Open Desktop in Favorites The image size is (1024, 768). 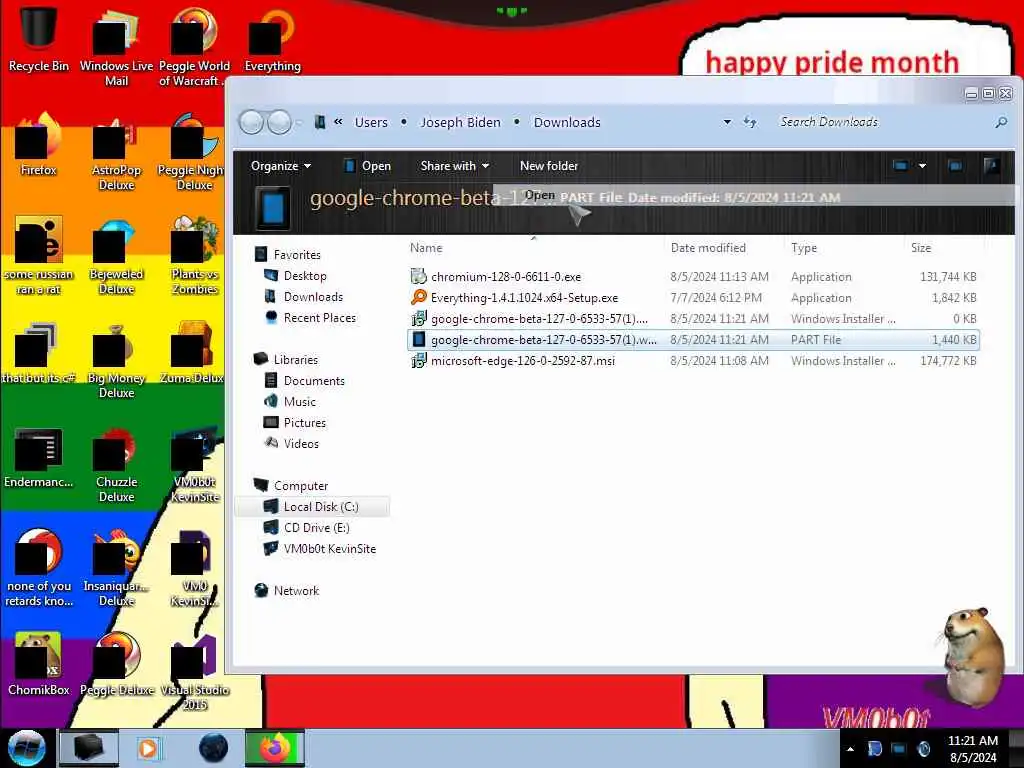295,276
